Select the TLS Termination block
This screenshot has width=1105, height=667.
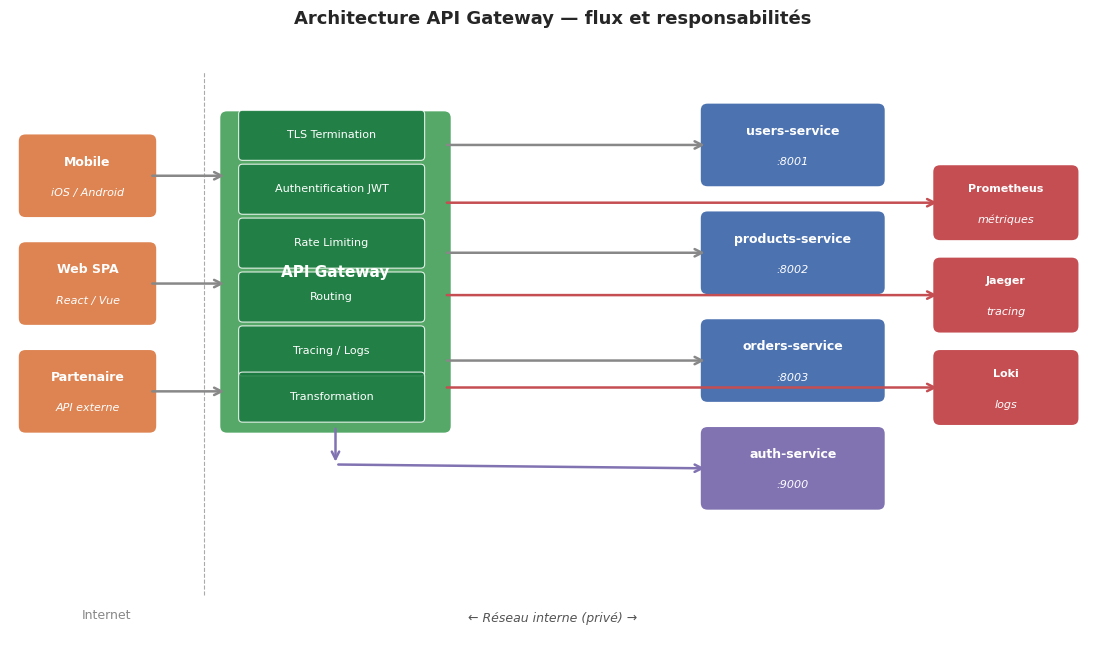click(x=331, y=135)
